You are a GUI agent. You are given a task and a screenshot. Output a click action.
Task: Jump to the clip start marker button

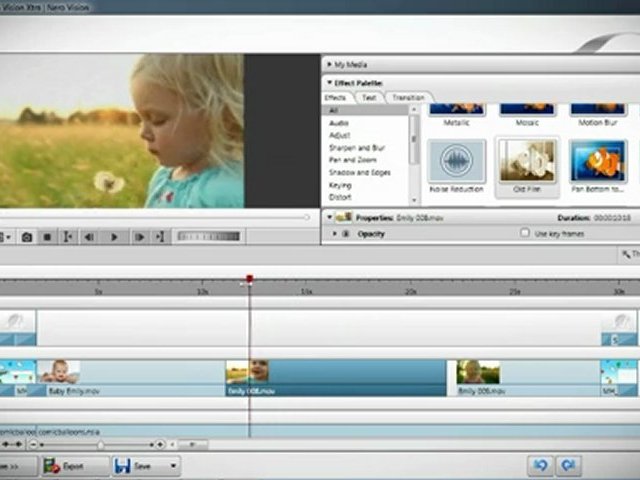(68, 237)
